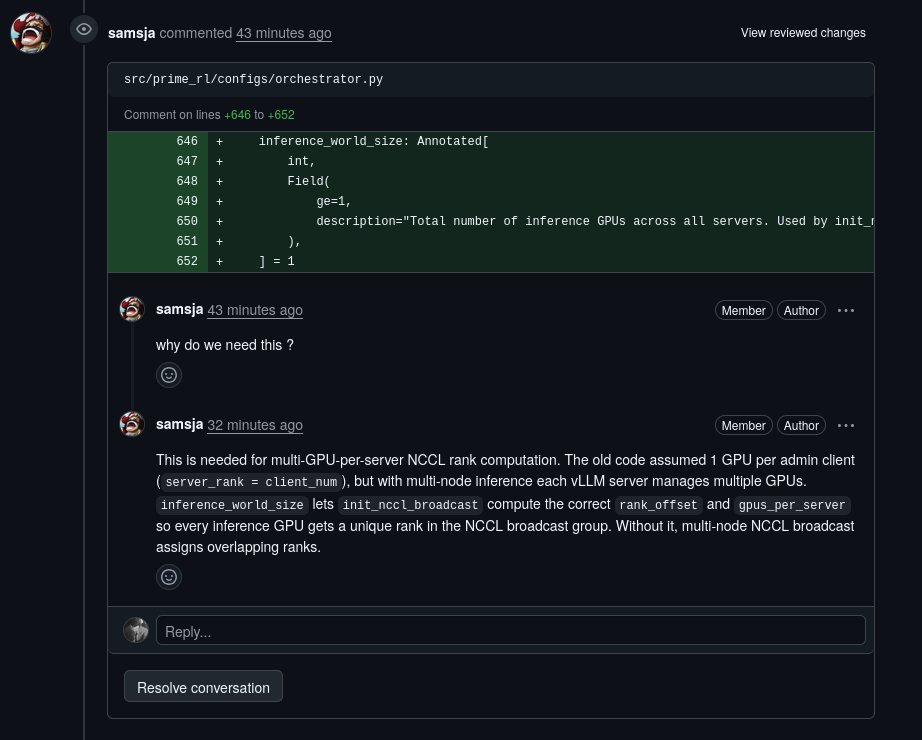Click the user avatar beside the reply box

(x=136, y=630)
